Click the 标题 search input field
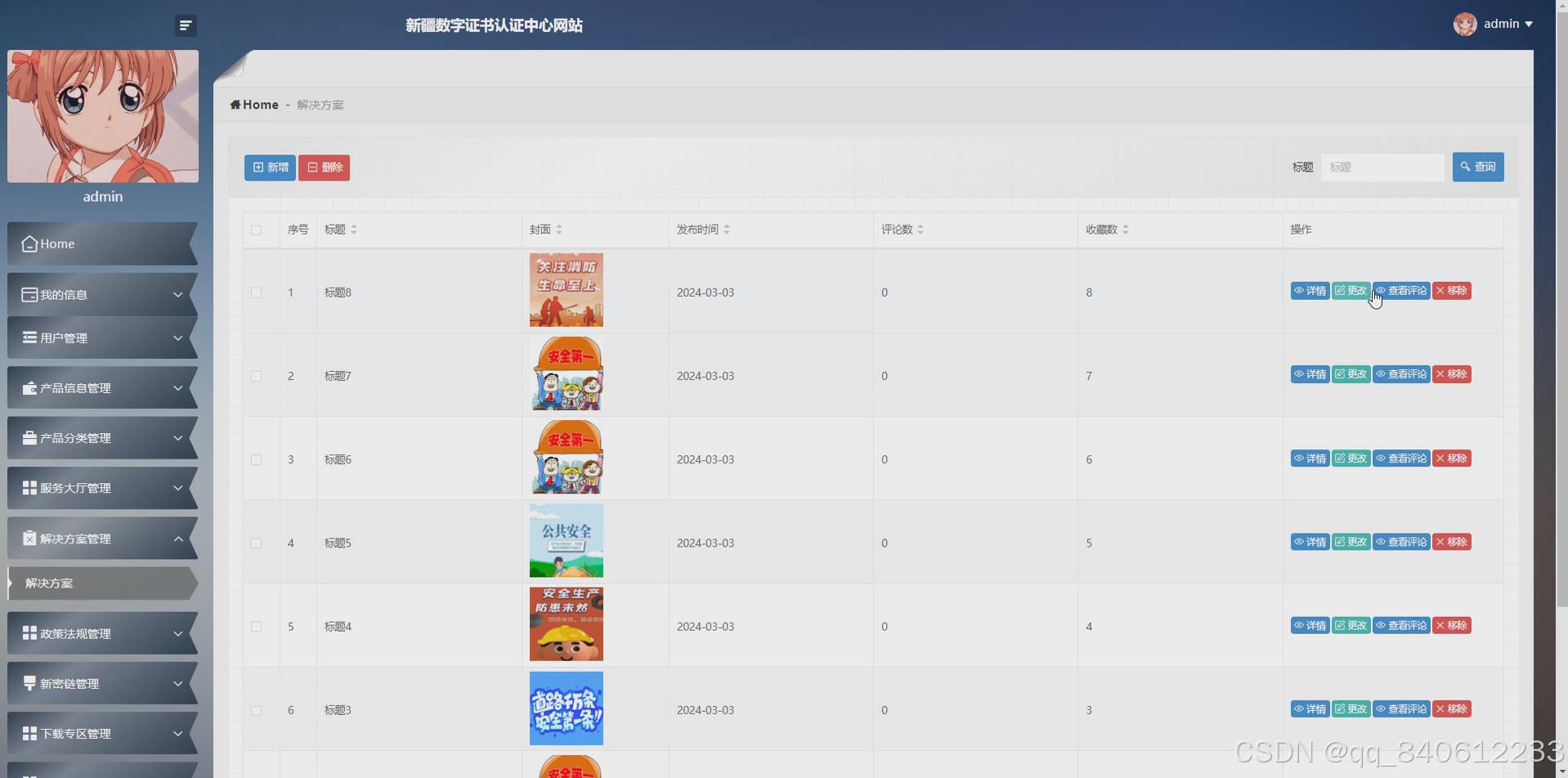 [1382, 167]
